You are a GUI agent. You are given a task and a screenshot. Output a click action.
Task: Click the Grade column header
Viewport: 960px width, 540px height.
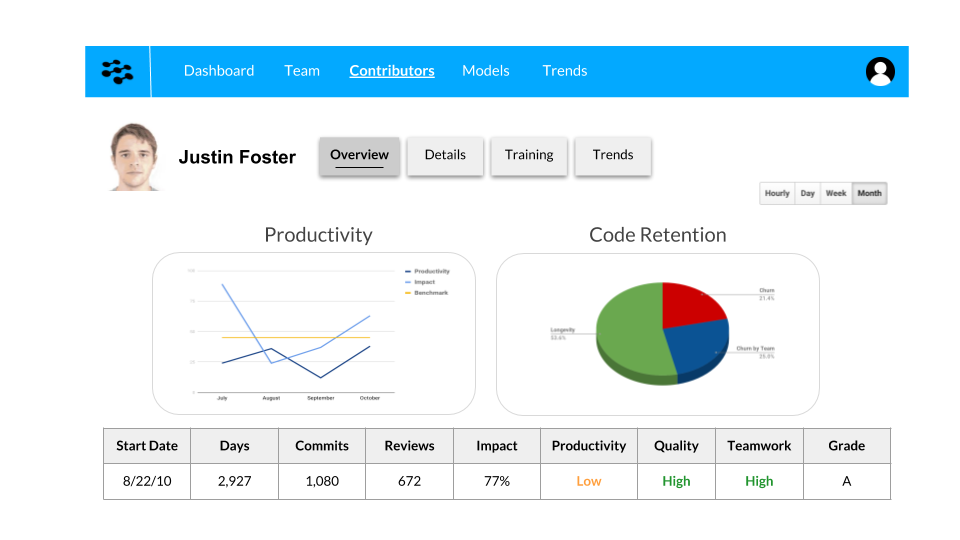pyautogui.click(x=847, y=446)
